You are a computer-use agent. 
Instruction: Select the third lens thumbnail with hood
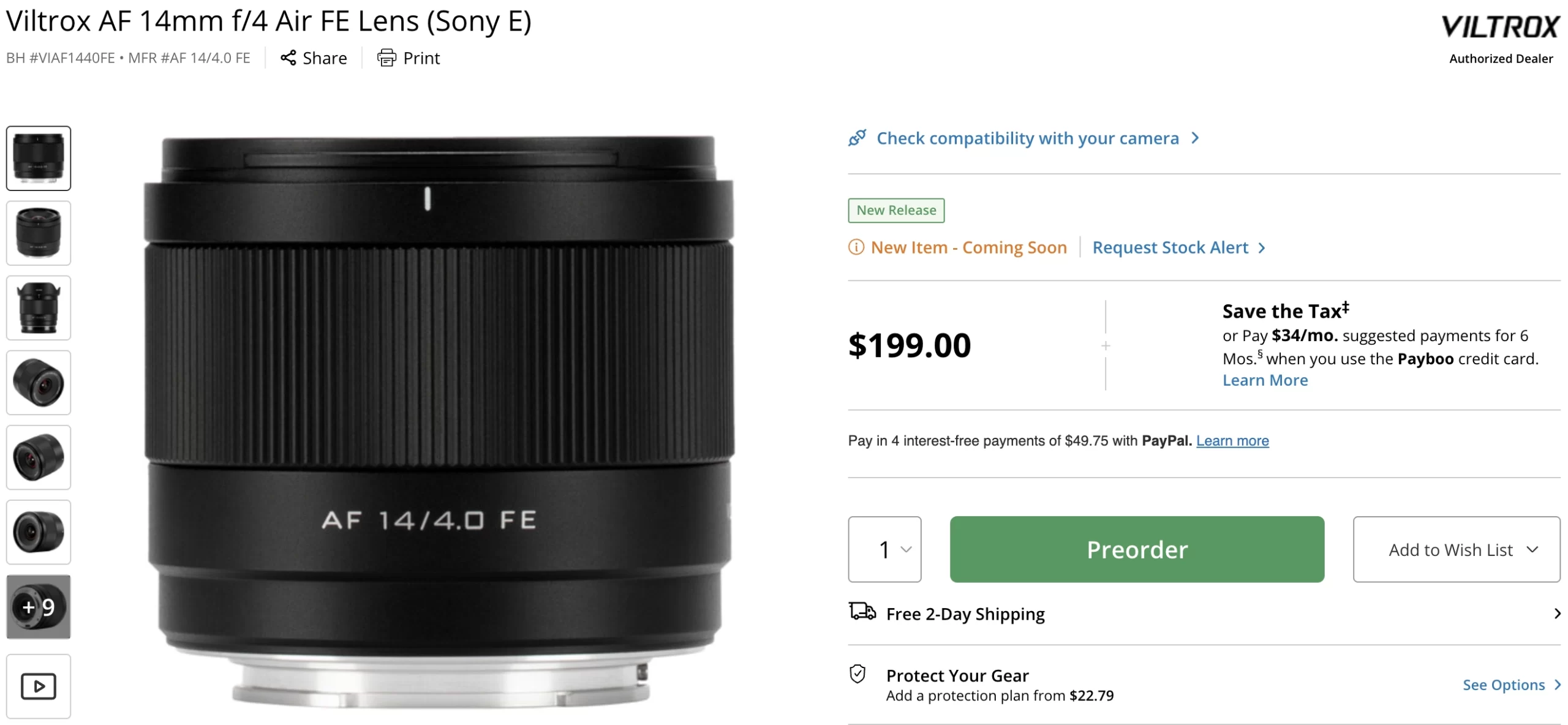[38, 308]
